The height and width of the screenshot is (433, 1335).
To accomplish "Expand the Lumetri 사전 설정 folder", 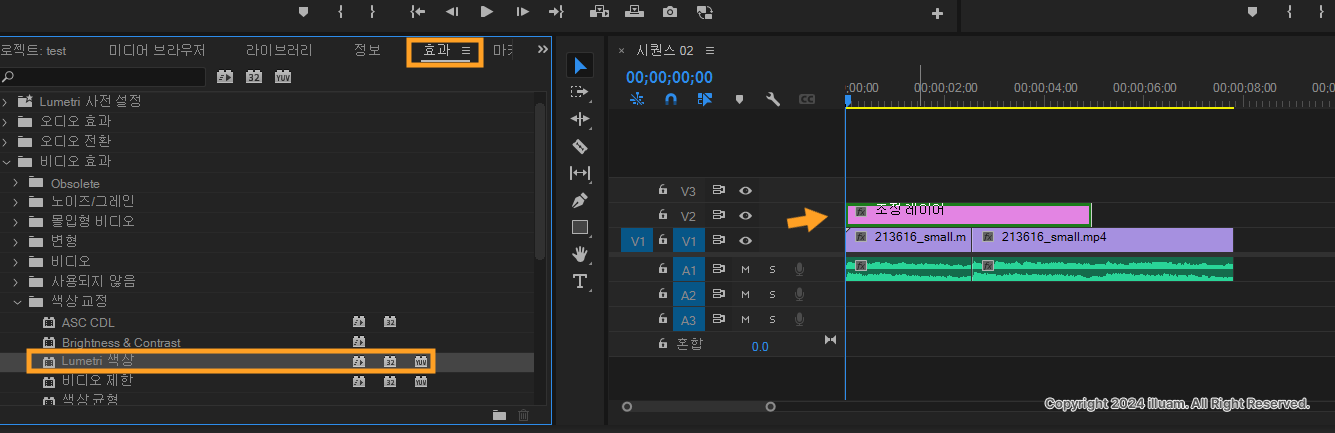I will pyautogui.click(x=5, y=101).
